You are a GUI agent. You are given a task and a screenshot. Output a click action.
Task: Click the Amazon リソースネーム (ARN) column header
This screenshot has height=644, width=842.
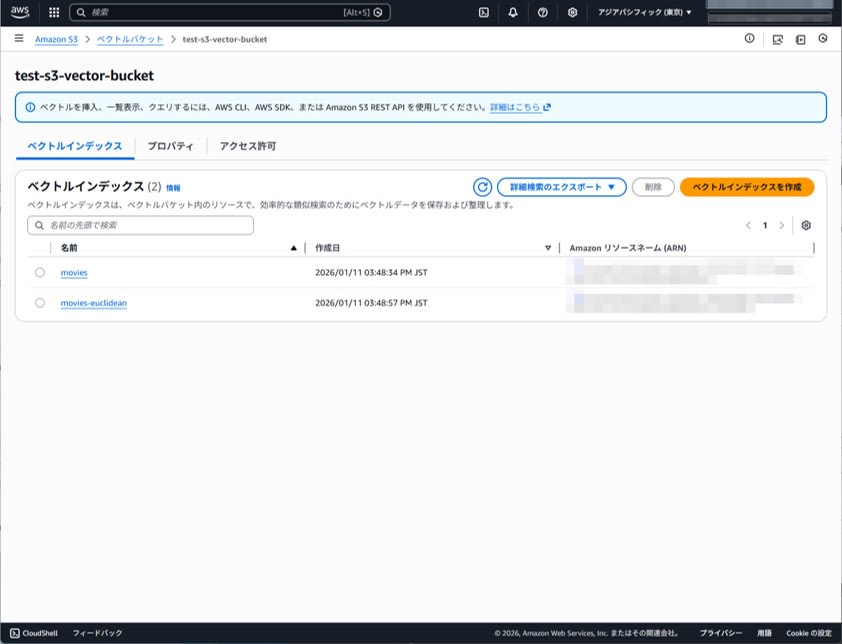coord(628,248)
